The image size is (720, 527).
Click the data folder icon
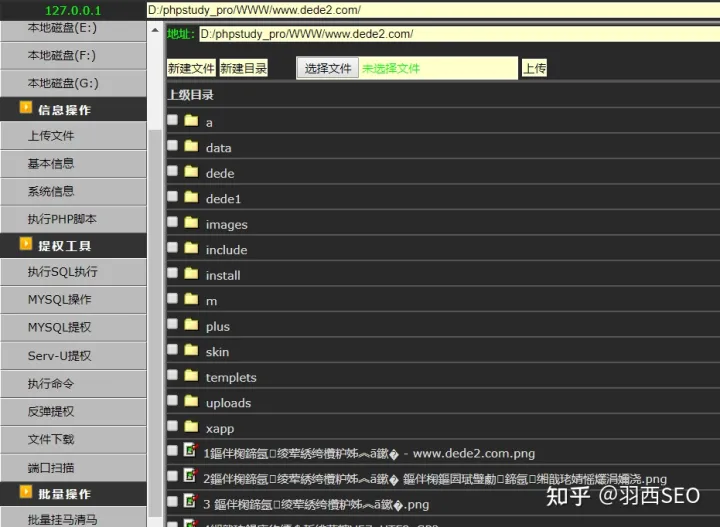pyautogui.click(x=191, y=146)
